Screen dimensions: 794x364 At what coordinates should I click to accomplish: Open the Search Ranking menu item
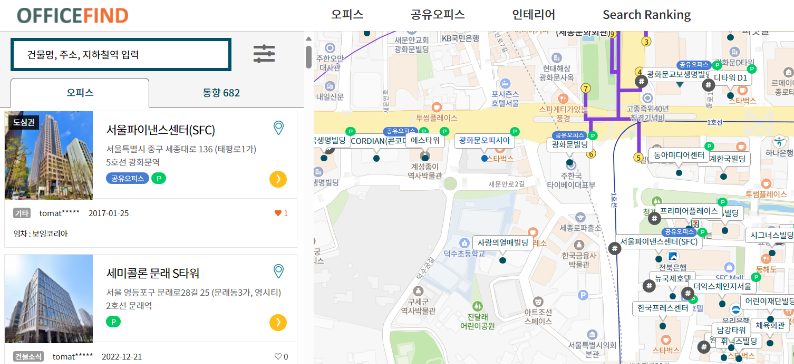647,15
